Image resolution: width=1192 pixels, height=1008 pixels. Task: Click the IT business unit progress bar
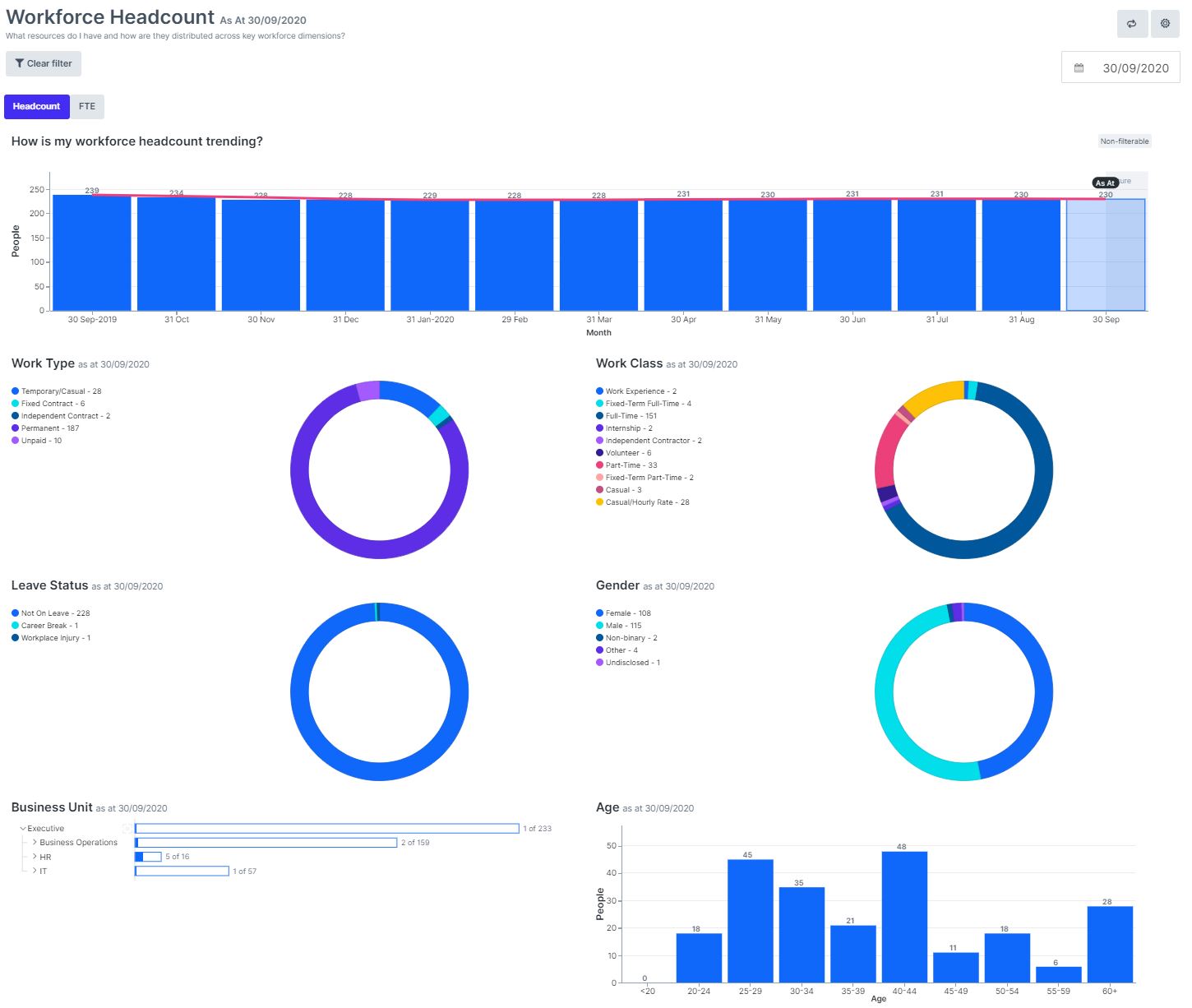(182, 872)
